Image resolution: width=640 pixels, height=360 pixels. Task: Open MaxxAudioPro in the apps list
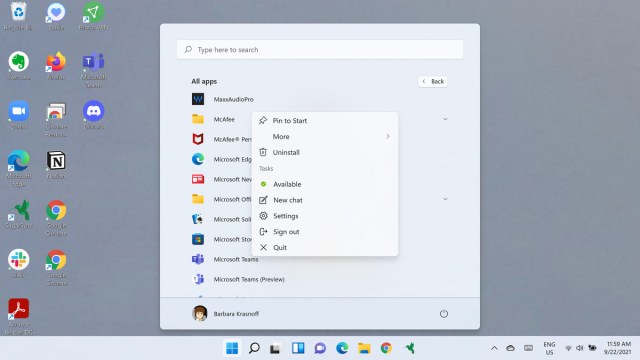(223, 99)
